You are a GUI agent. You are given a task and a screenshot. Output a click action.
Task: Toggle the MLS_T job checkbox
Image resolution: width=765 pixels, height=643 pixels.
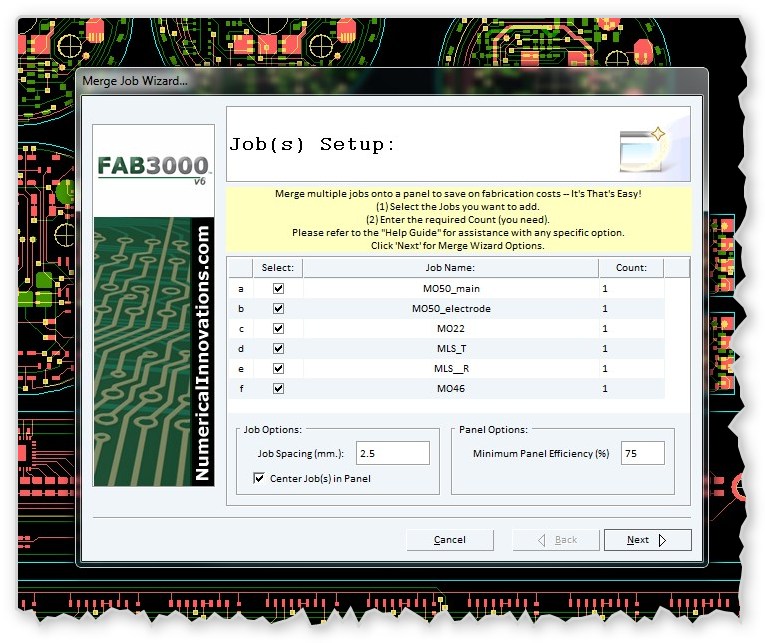click(x=278, y=348)
